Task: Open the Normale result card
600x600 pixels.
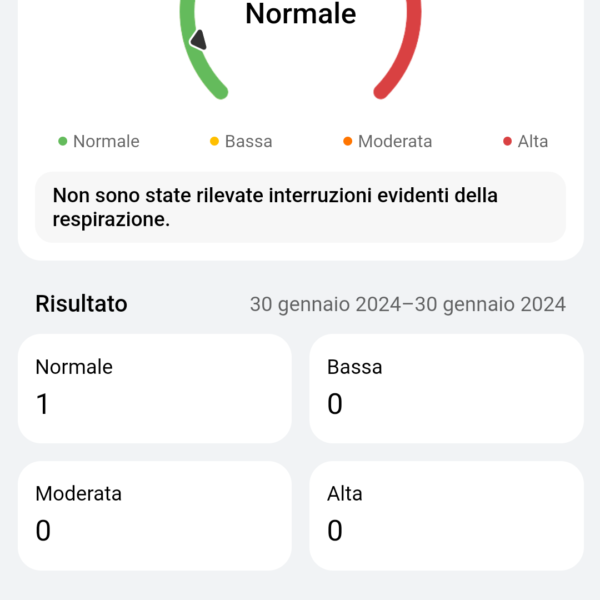Action: (155, 388)
